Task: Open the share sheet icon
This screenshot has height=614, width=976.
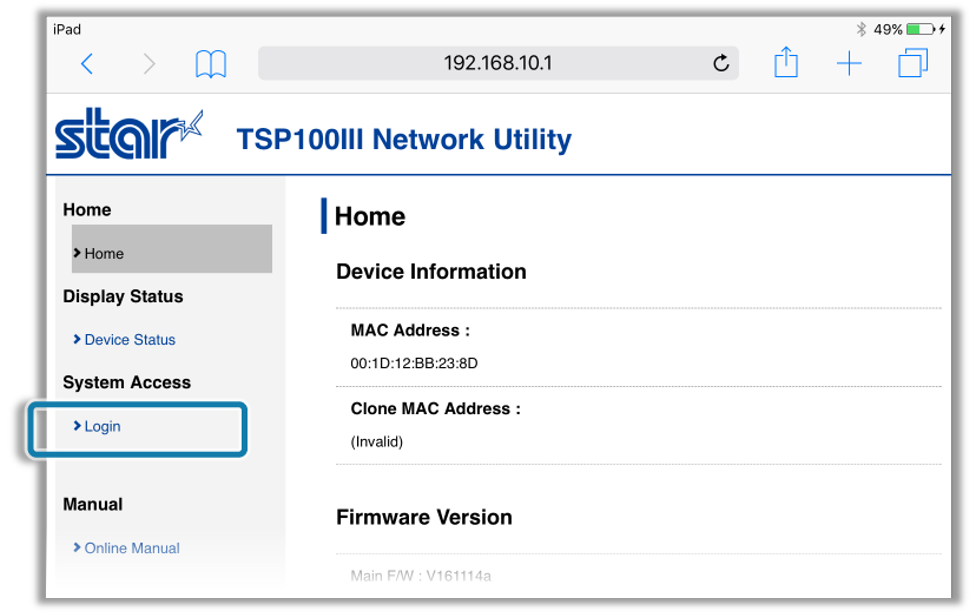Action: click(786, 63)
